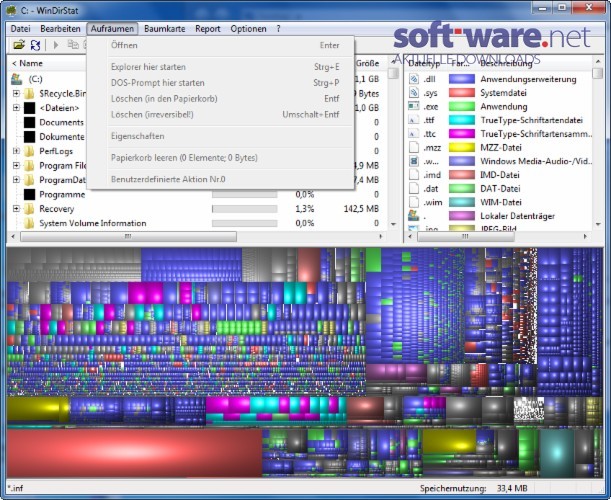Click the refresh toolbar icon

35,45
